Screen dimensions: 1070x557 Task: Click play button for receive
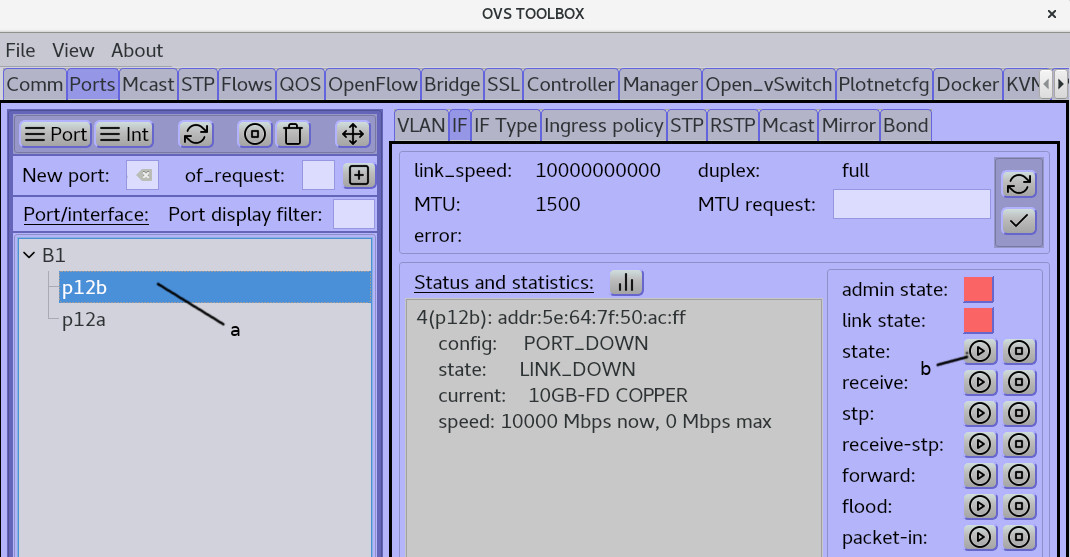click(x=981, y=382)
